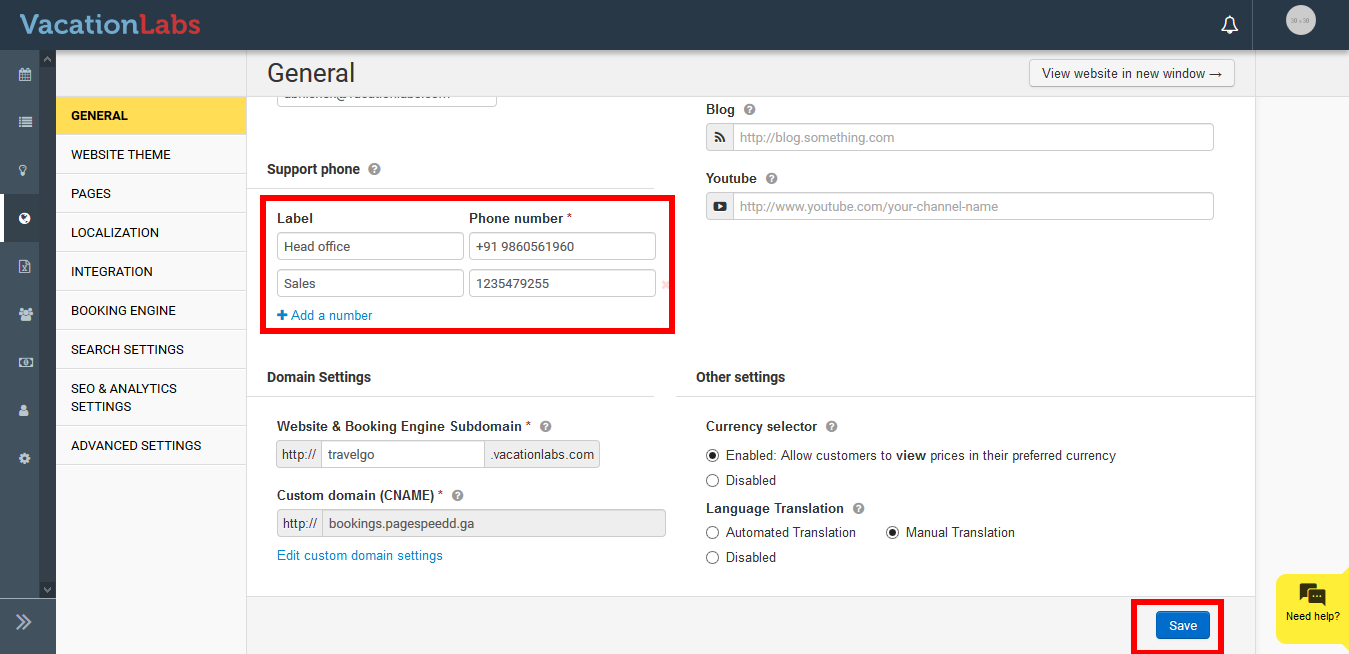Open Edit custom domain settings link
Screen dimensions: 1349x654
(x=359, y=556)
